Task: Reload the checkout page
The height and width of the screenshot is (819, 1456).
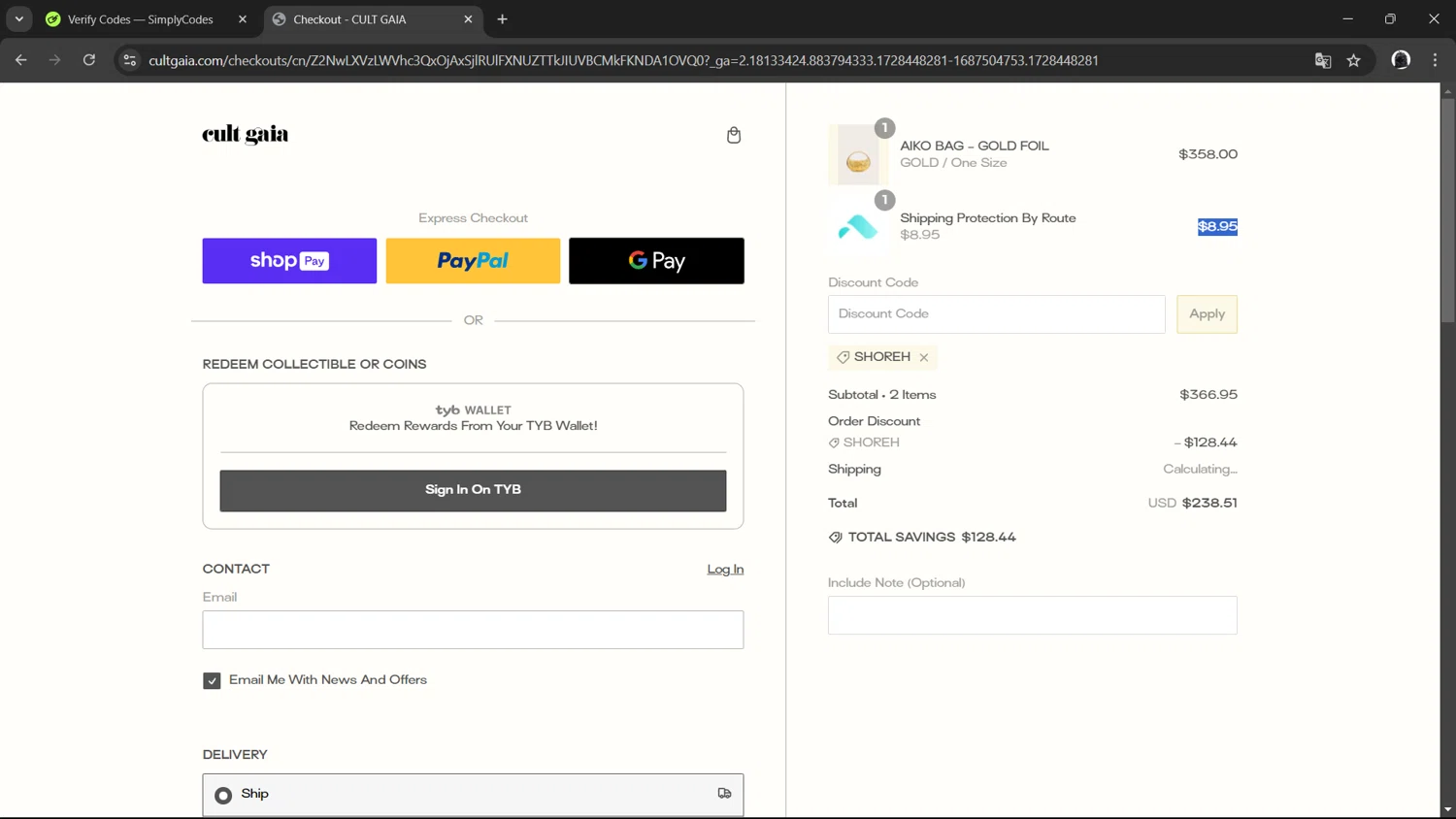Action: [x=89, y=60]
